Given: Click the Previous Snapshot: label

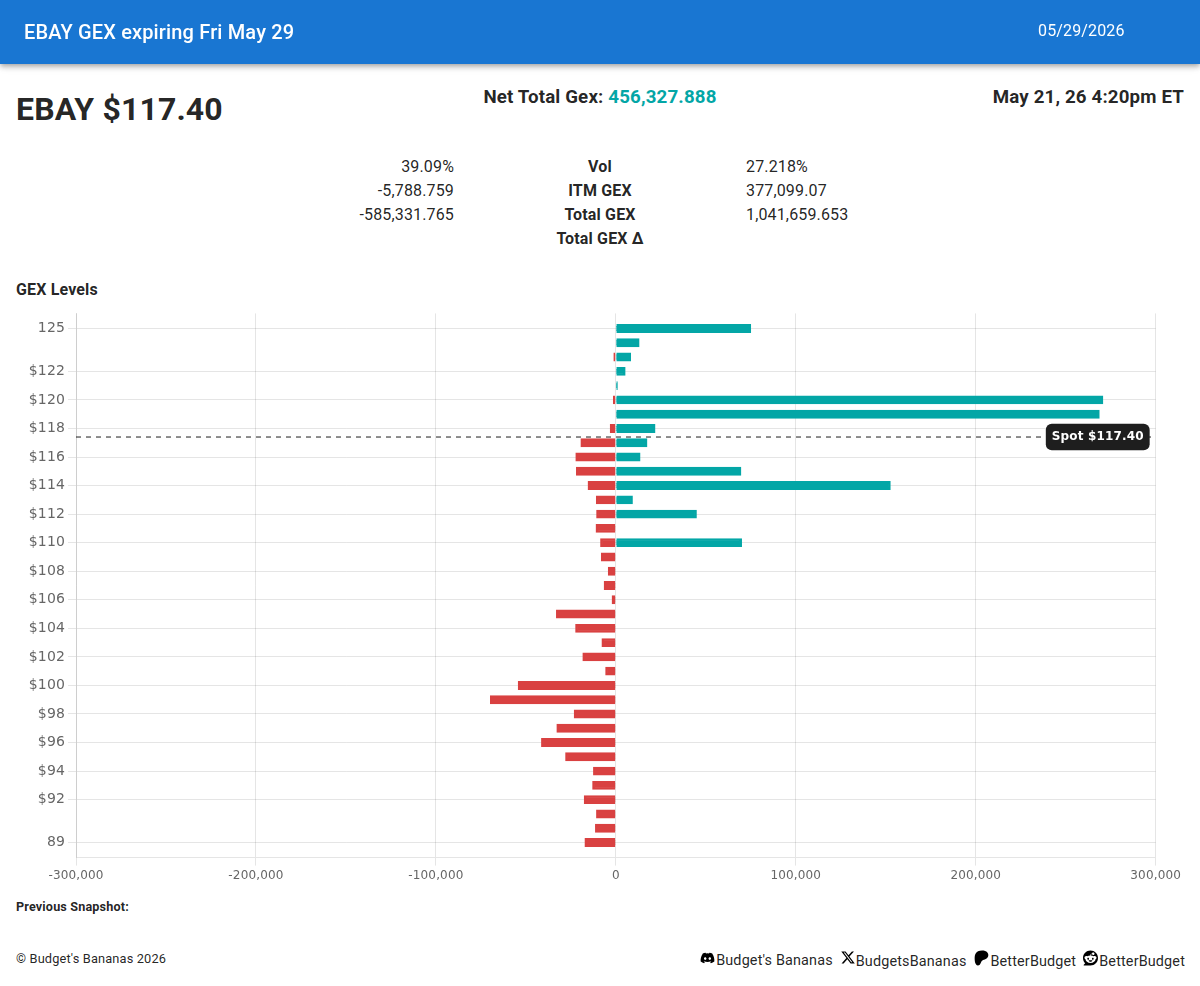Looking at the screenshot, I should tap(72, 907).
